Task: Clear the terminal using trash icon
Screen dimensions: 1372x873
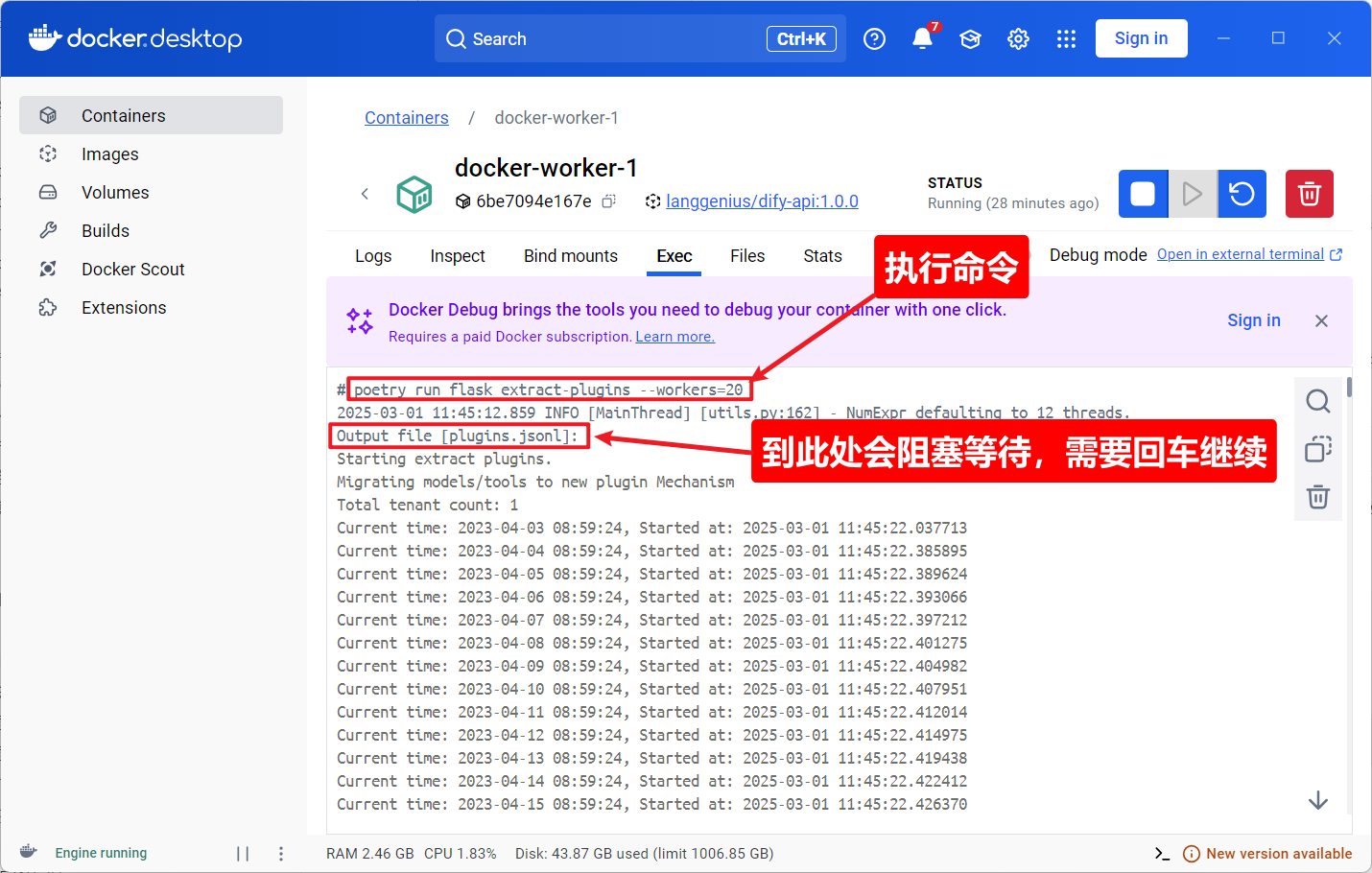Action: tap(1318, 497)
